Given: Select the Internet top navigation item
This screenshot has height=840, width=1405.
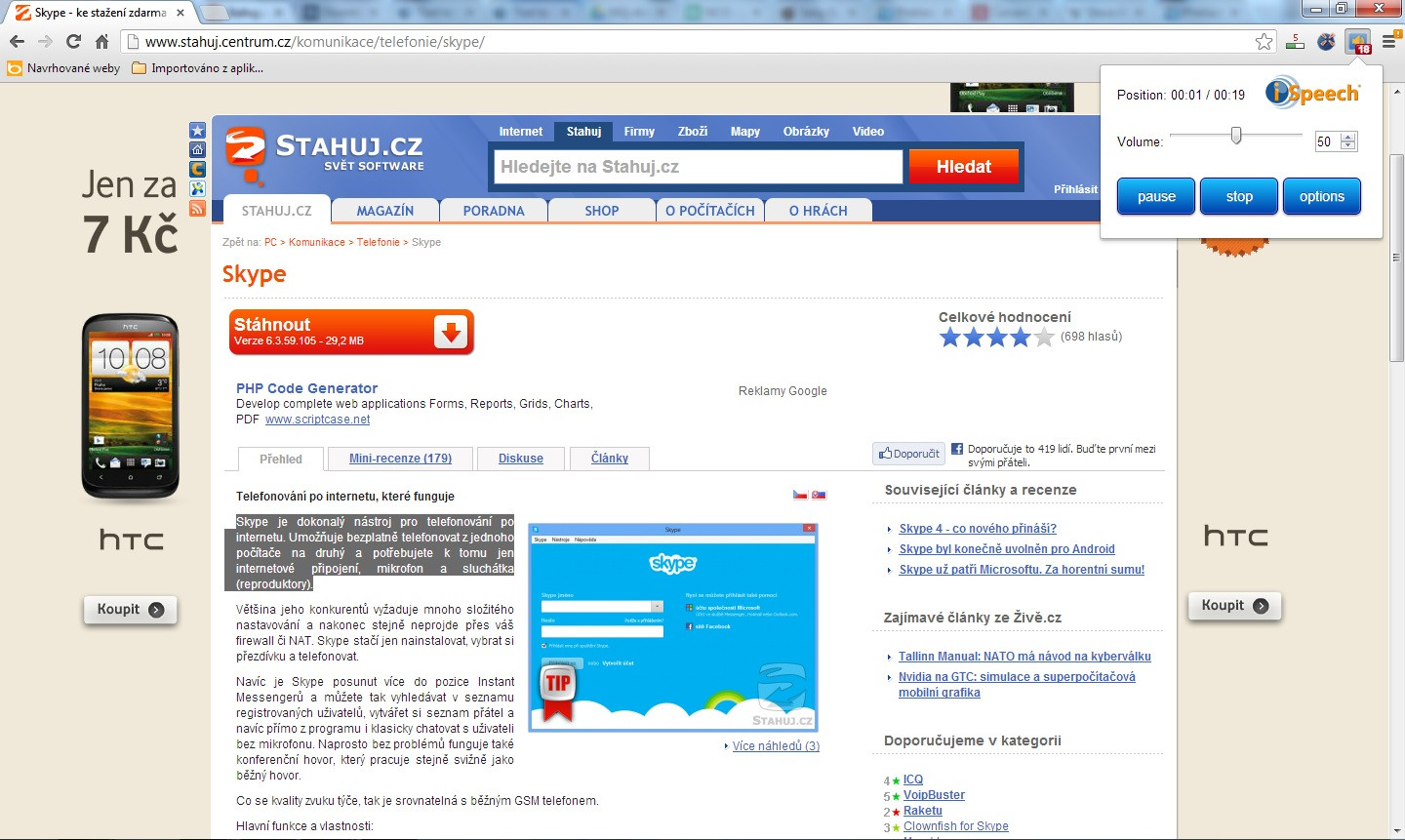Looking at the screenshot, I should pos(521,132).
